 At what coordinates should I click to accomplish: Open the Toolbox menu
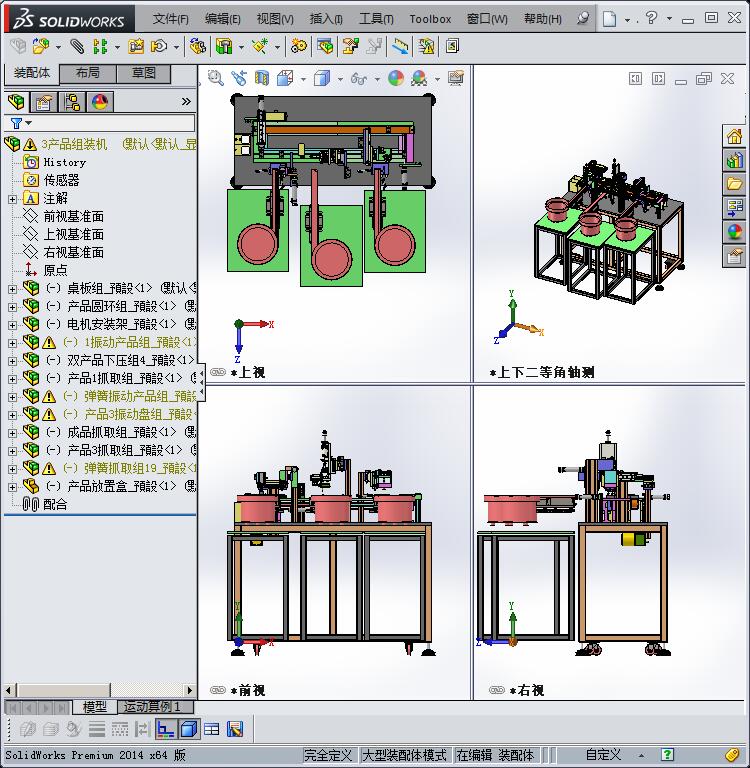[x=430, y=19]
